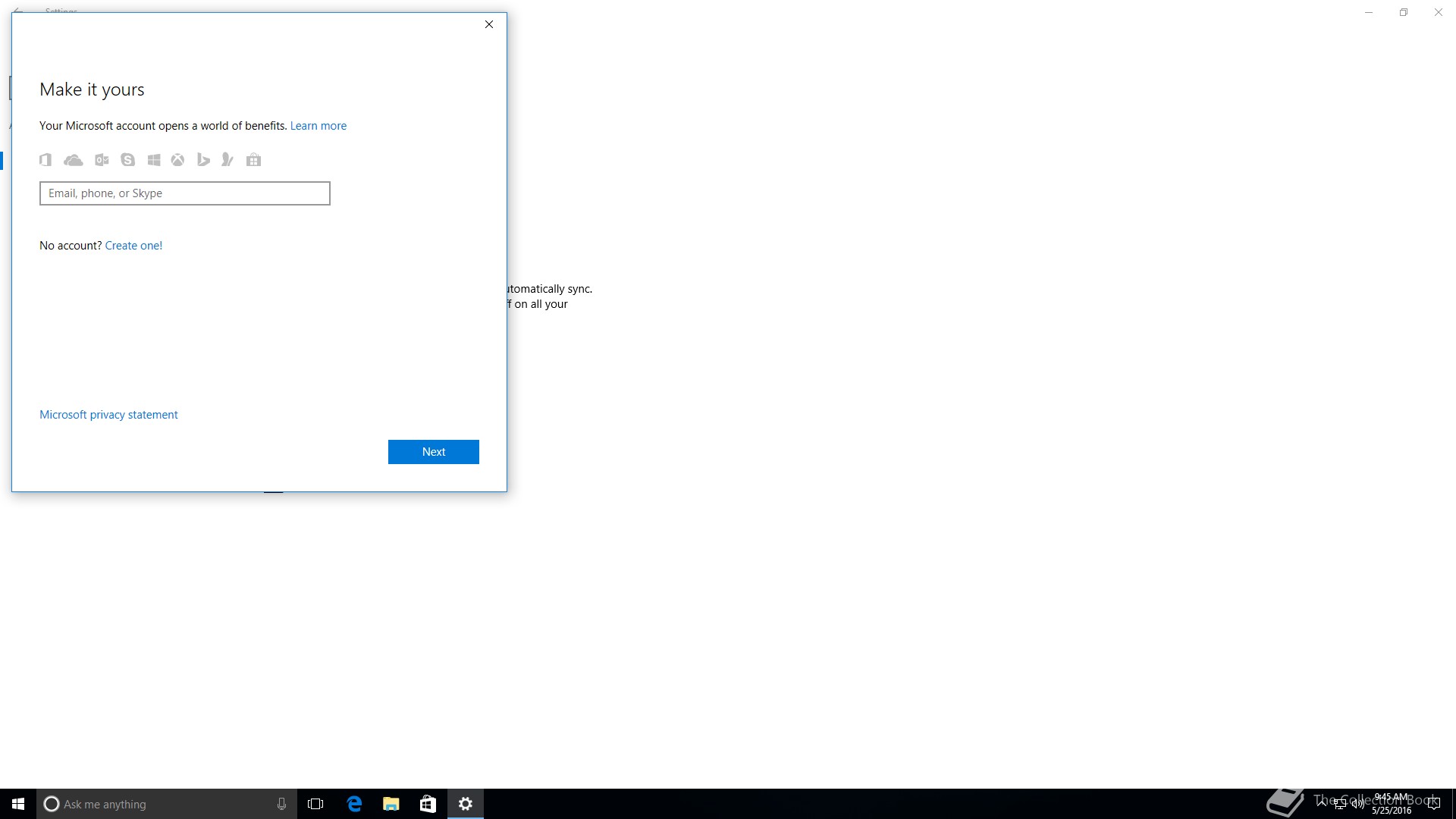
Task: Follow the Create one! link
Action: point(133,246)
